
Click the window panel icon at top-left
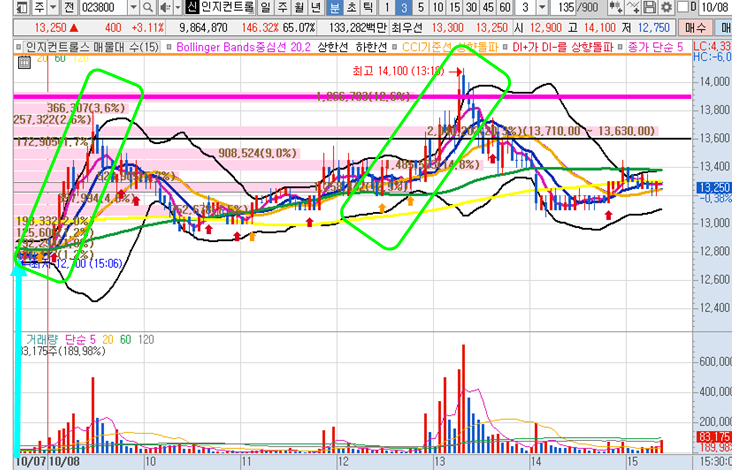[x=23, y=7]
